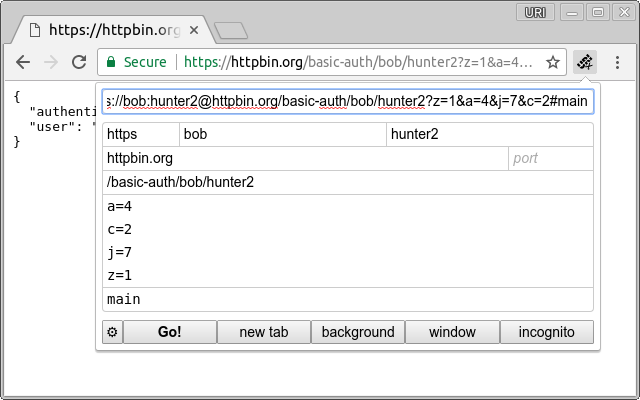The width and height of the screenshot is (640, 400).
Task: Reload the page with refresh icon
Action: point(79,62)
